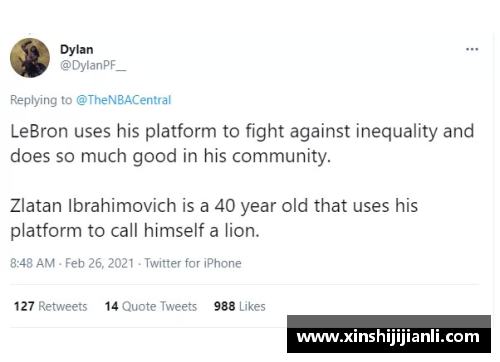Viewport: 500px width, 362px height.
Task: Click the Zlatan Ibrahimovich paragraph
Action: [214, 218]
